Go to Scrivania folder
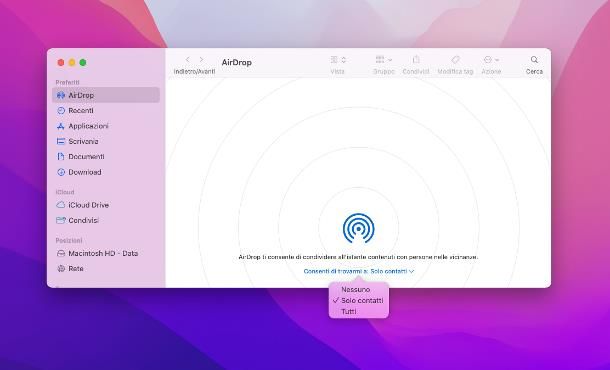This screenshot has width=610, height=370. click(105, 141)
